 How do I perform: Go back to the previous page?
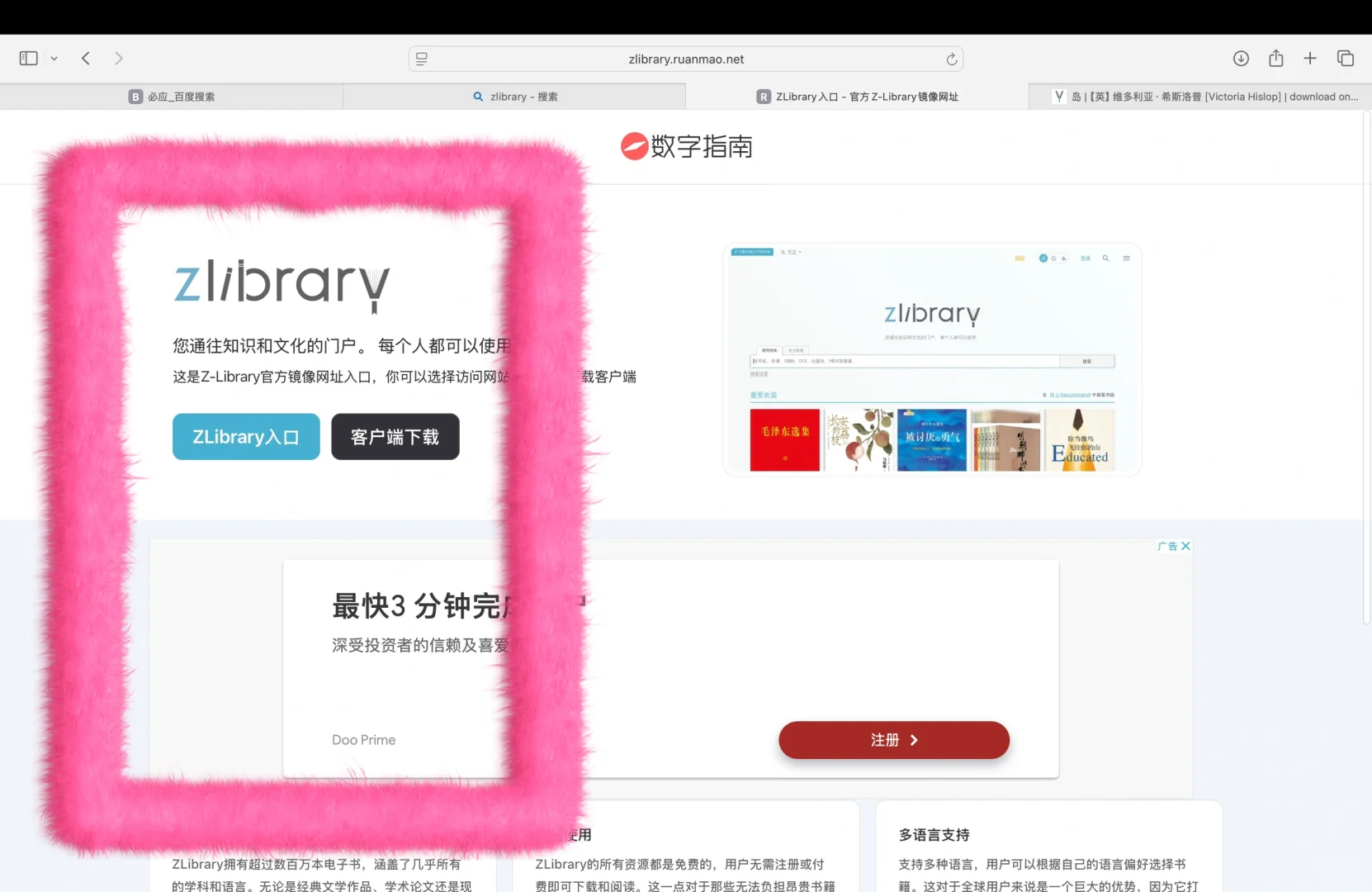tap(86, 59)
